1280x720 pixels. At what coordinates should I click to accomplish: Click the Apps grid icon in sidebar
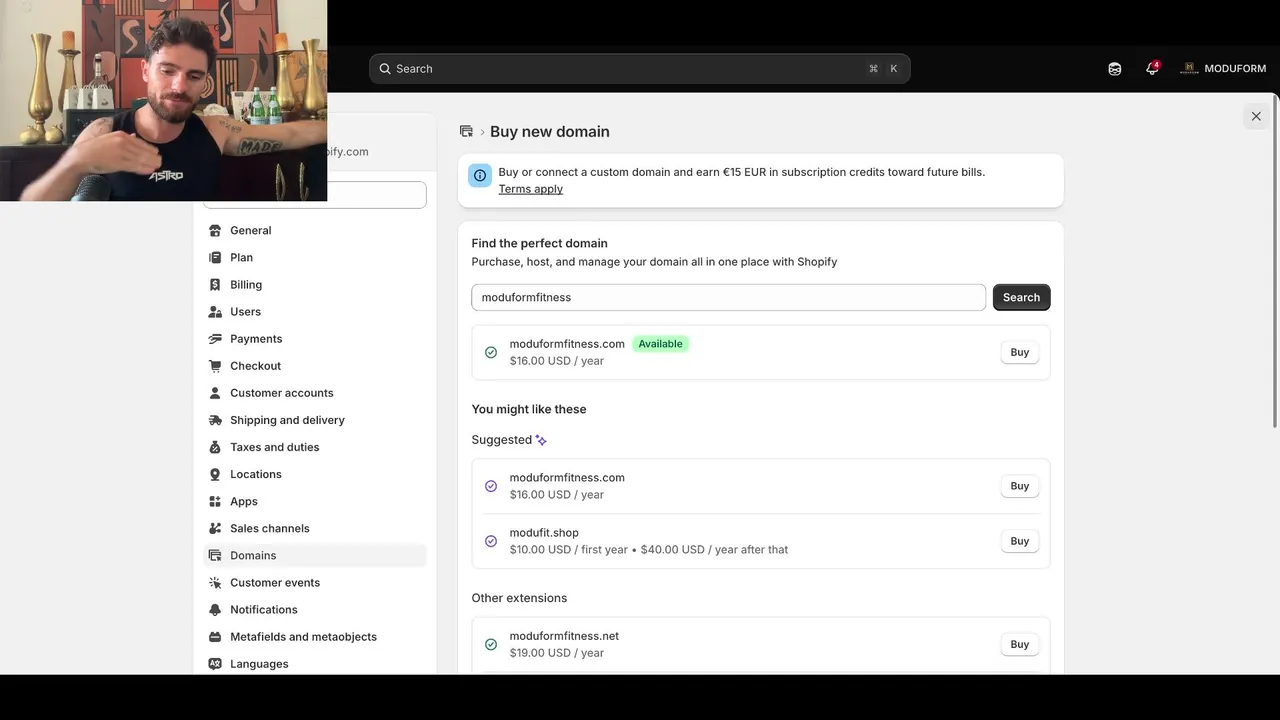(x=215, y=501)
